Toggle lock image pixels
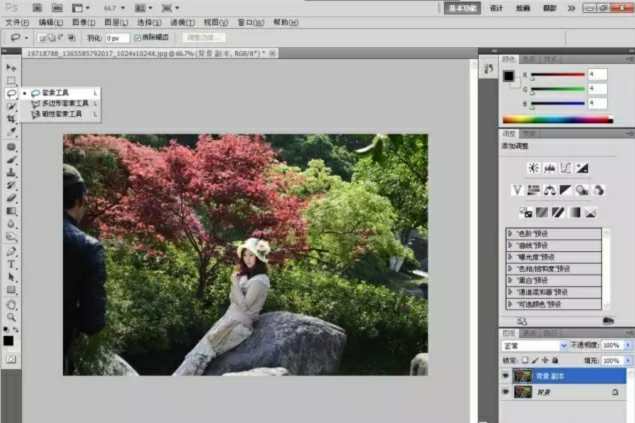 coord(535,360)
